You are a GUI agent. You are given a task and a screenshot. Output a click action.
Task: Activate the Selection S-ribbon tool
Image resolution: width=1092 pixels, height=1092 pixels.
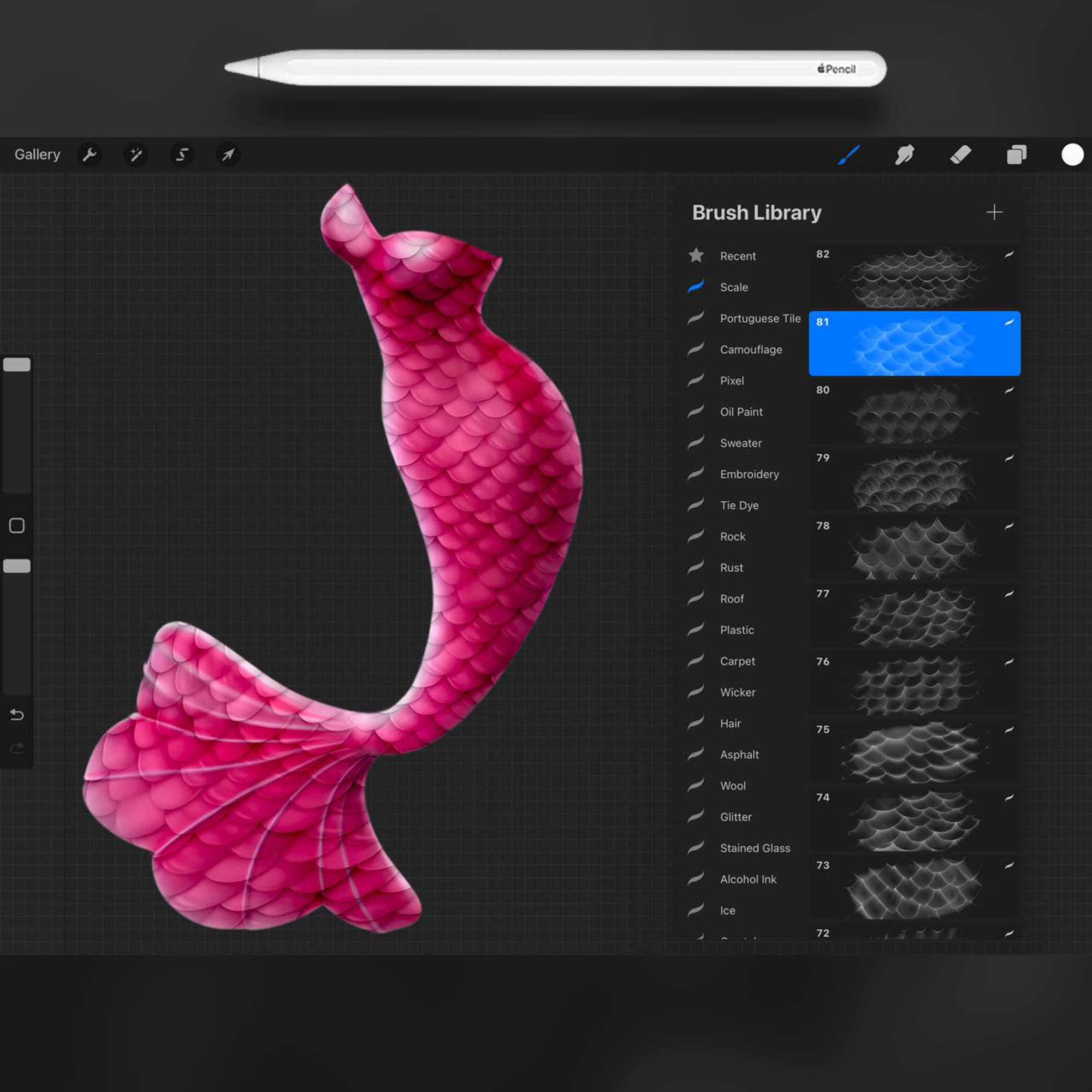pos(182,155)
